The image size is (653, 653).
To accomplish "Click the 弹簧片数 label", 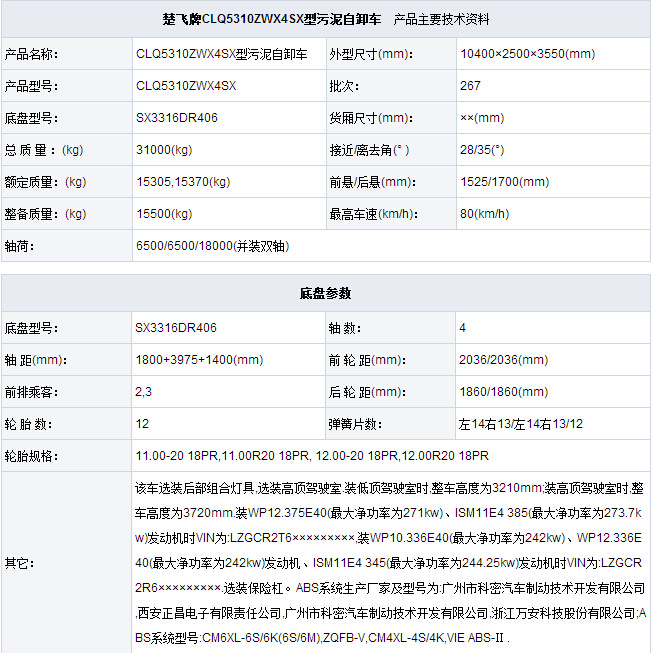I will (x=355, y=424).
